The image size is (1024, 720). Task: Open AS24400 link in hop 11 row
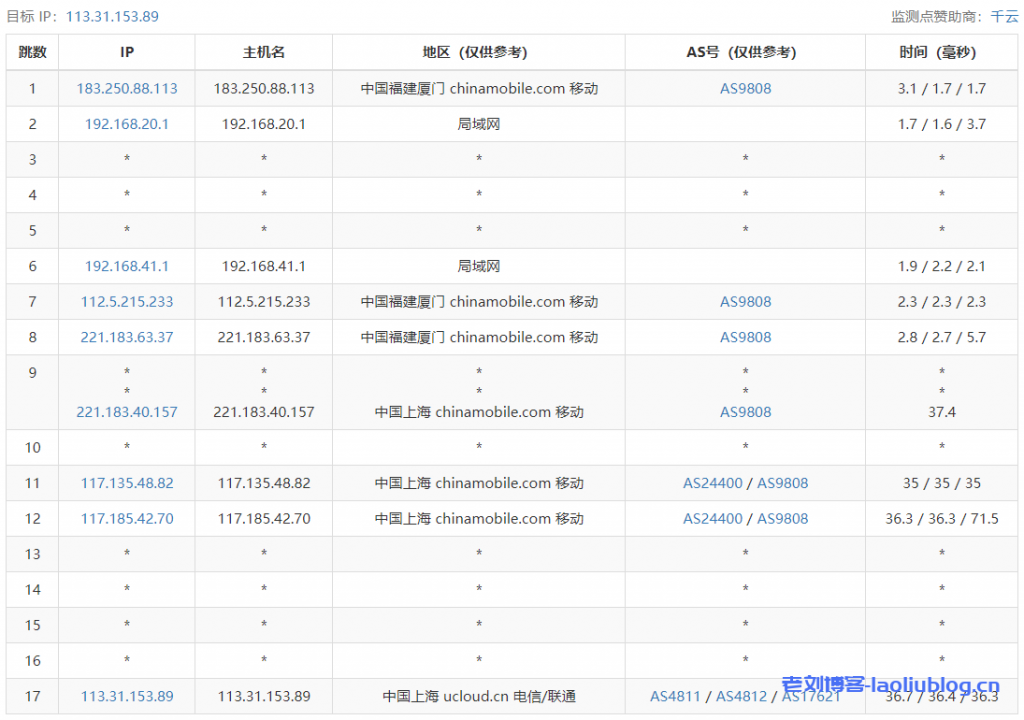click(x=713, y=483)
